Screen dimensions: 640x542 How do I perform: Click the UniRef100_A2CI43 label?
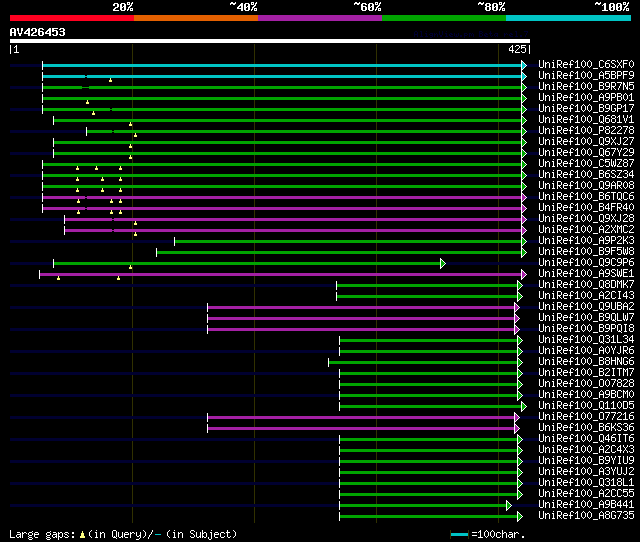[x=586, y=296]
